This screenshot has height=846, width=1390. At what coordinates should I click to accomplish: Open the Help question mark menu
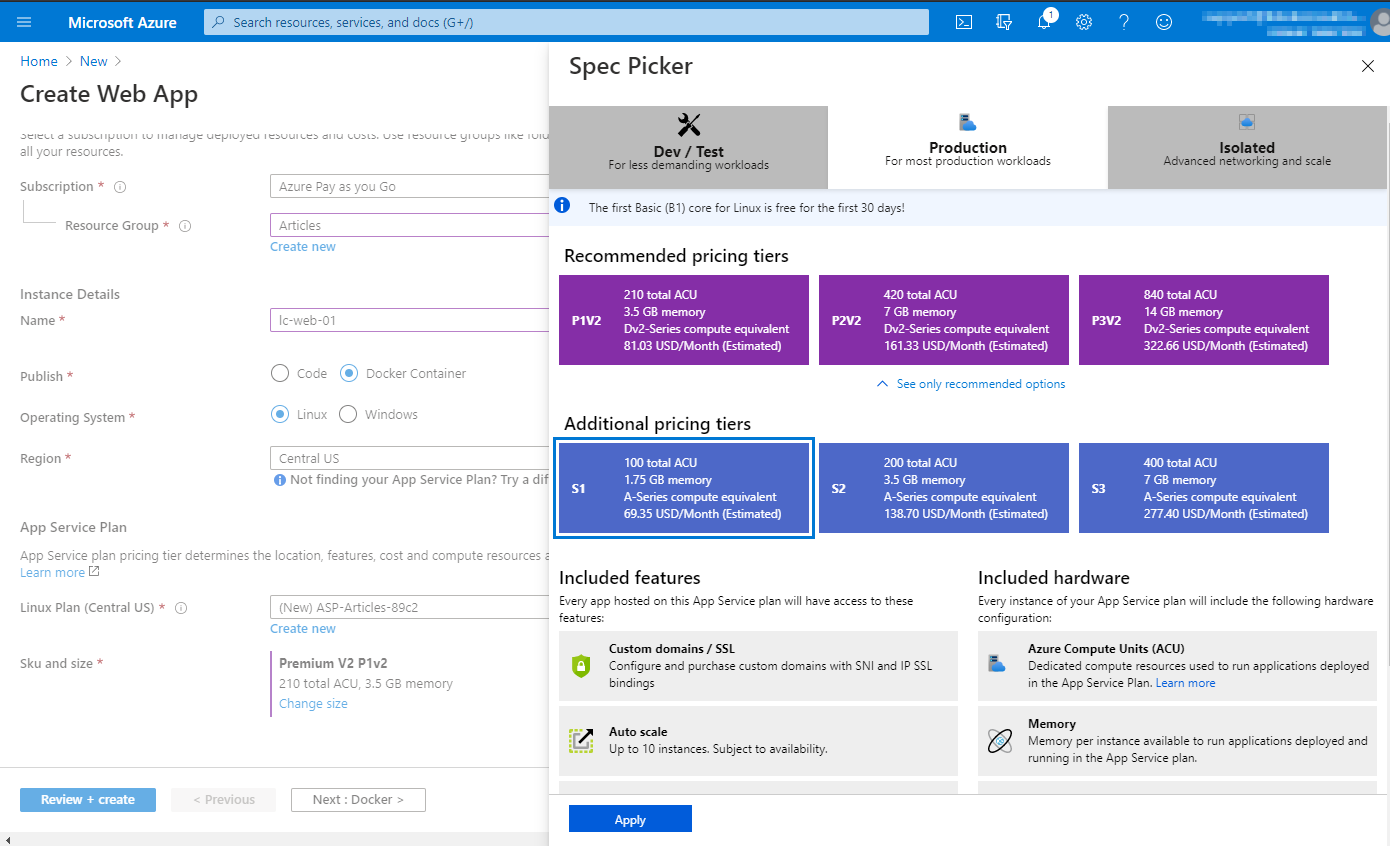click(x=1123, y=21)
